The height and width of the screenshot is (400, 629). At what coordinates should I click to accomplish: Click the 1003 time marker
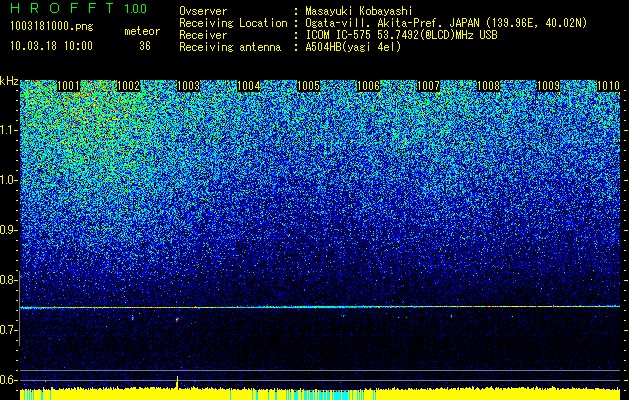(x=189, y=86)
